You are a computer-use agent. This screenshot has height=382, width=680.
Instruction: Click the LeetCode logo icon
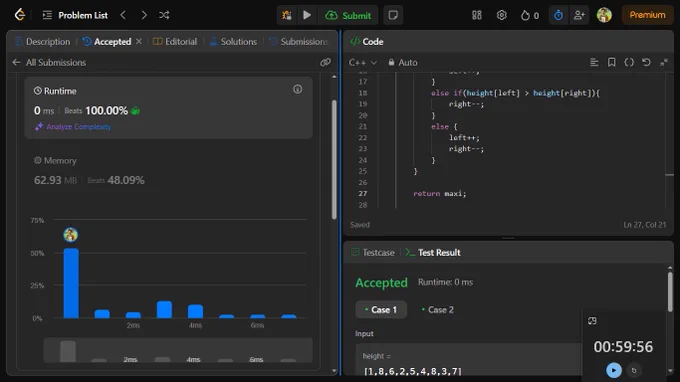[x=20, y=15]
